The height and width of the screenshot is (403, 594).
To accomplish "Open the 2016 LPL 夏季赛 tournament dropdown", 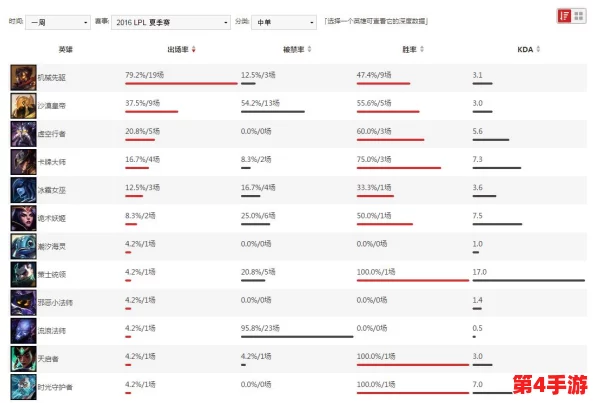I will point(170,22).
